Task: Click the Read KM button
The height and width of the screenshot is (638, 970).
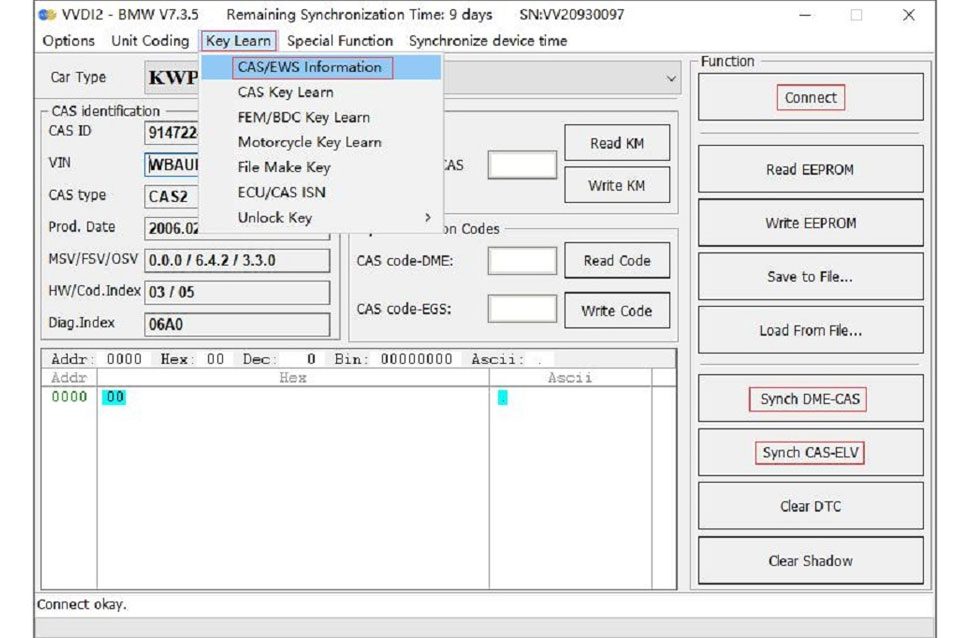Action: coord(617,143)
